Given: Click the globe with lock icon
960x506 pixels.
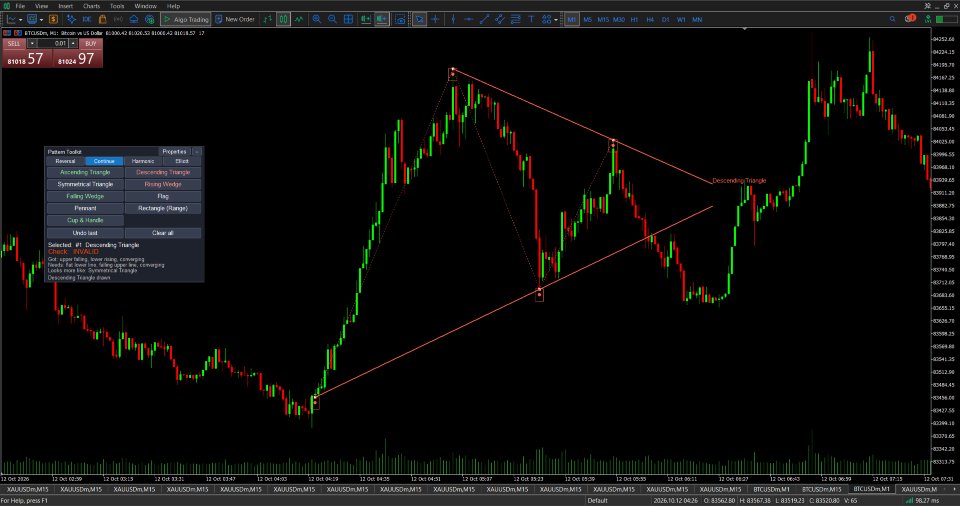Looking at the screenshot, I should (149, 20).
